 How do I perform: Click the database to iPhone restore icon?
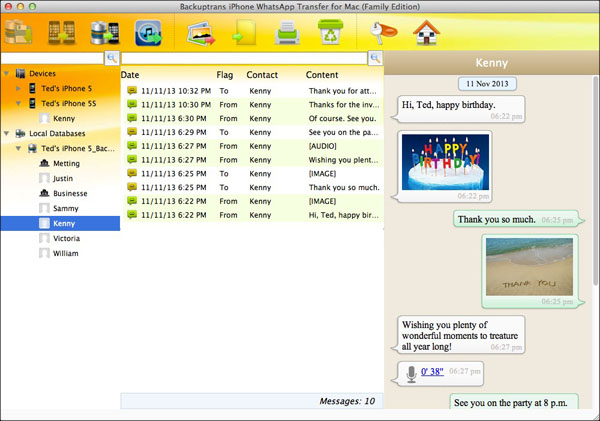tap(105, 33)
